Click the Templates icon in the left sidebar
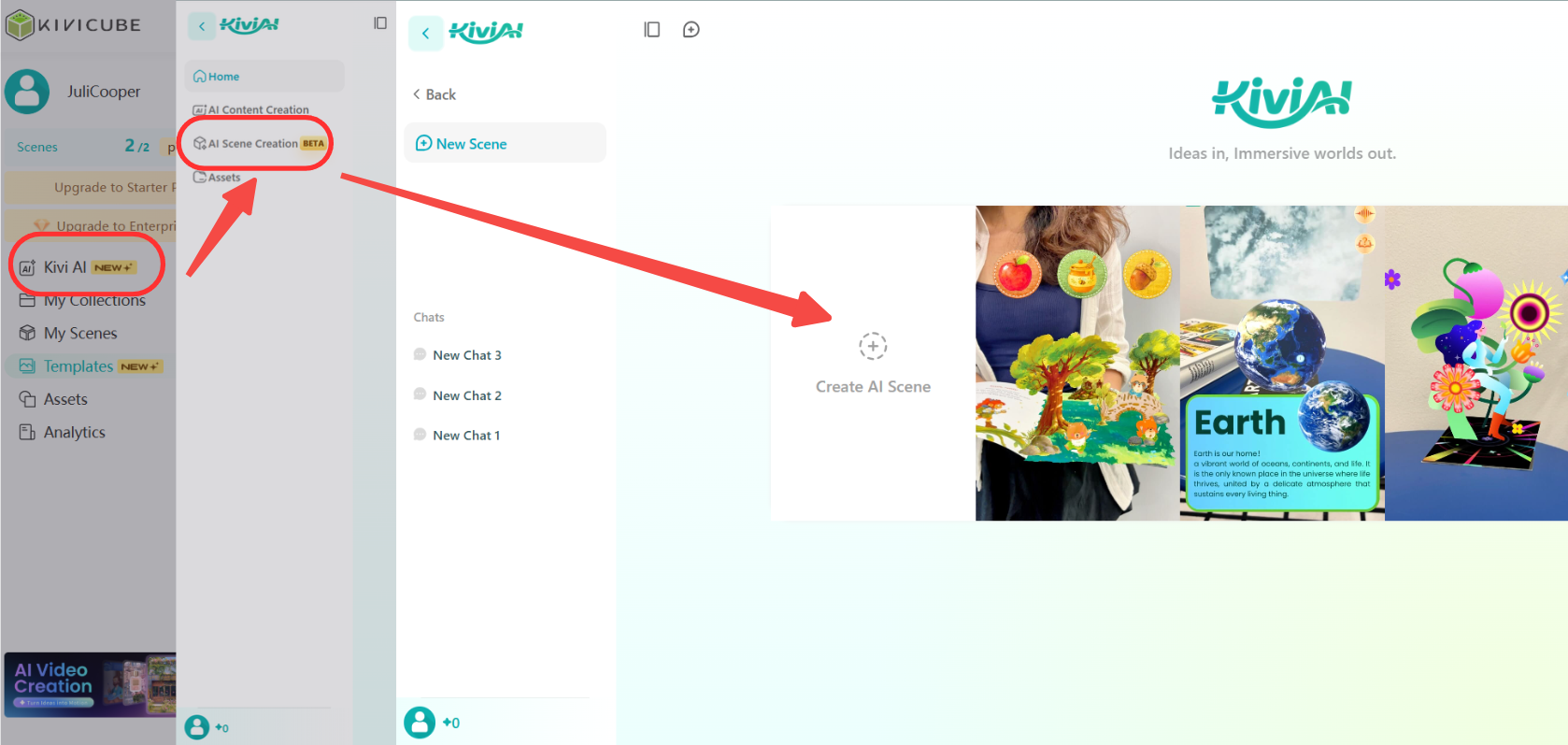 27,365
